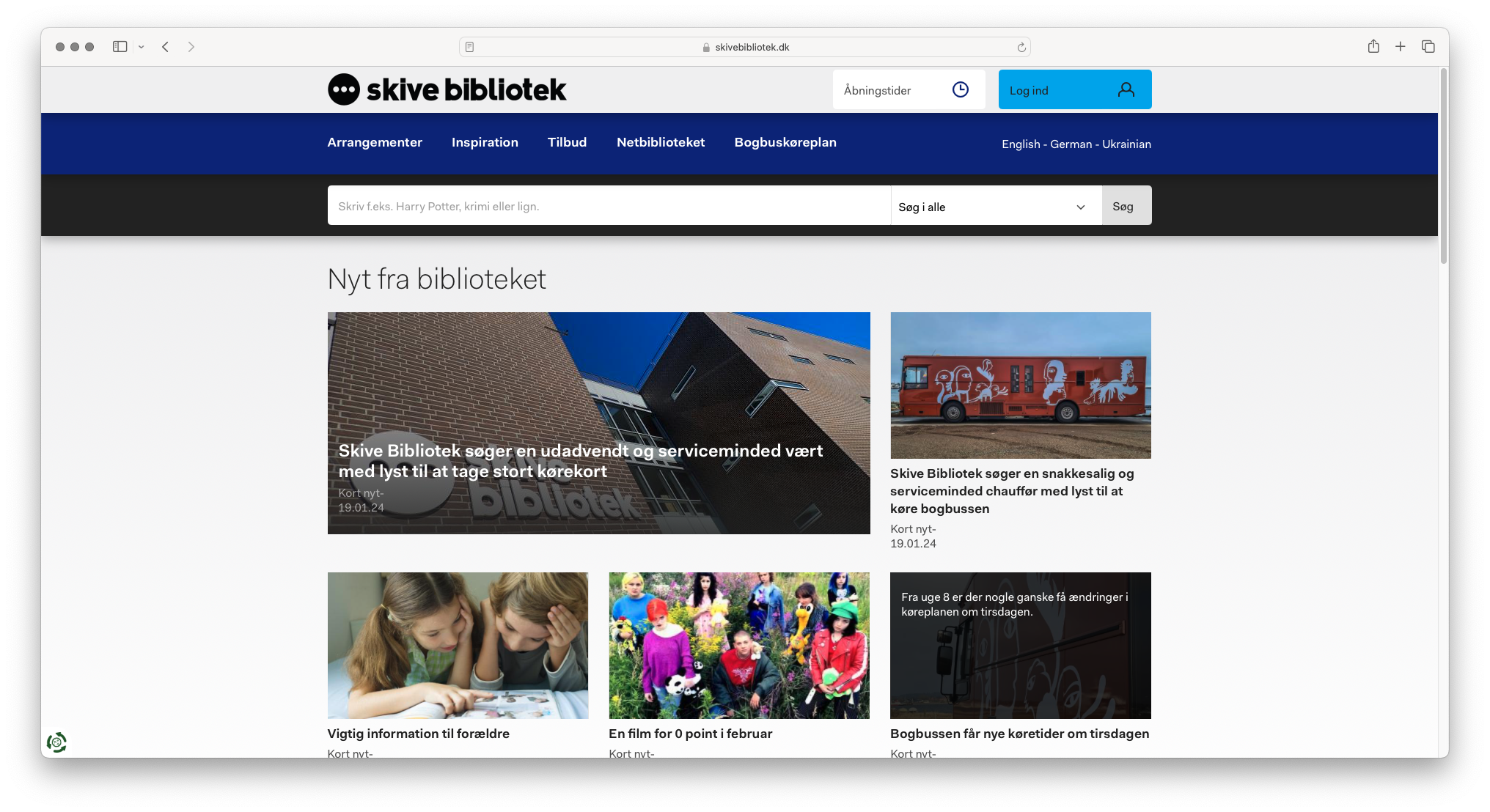Open the Tilbud menu item
This screenshot has width=1490, height=812.
pos(568,142)
